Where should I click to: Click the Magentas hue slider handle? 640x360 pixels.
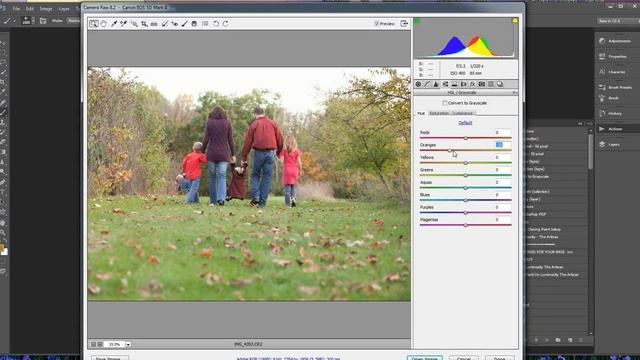click(x=466, y=225)
